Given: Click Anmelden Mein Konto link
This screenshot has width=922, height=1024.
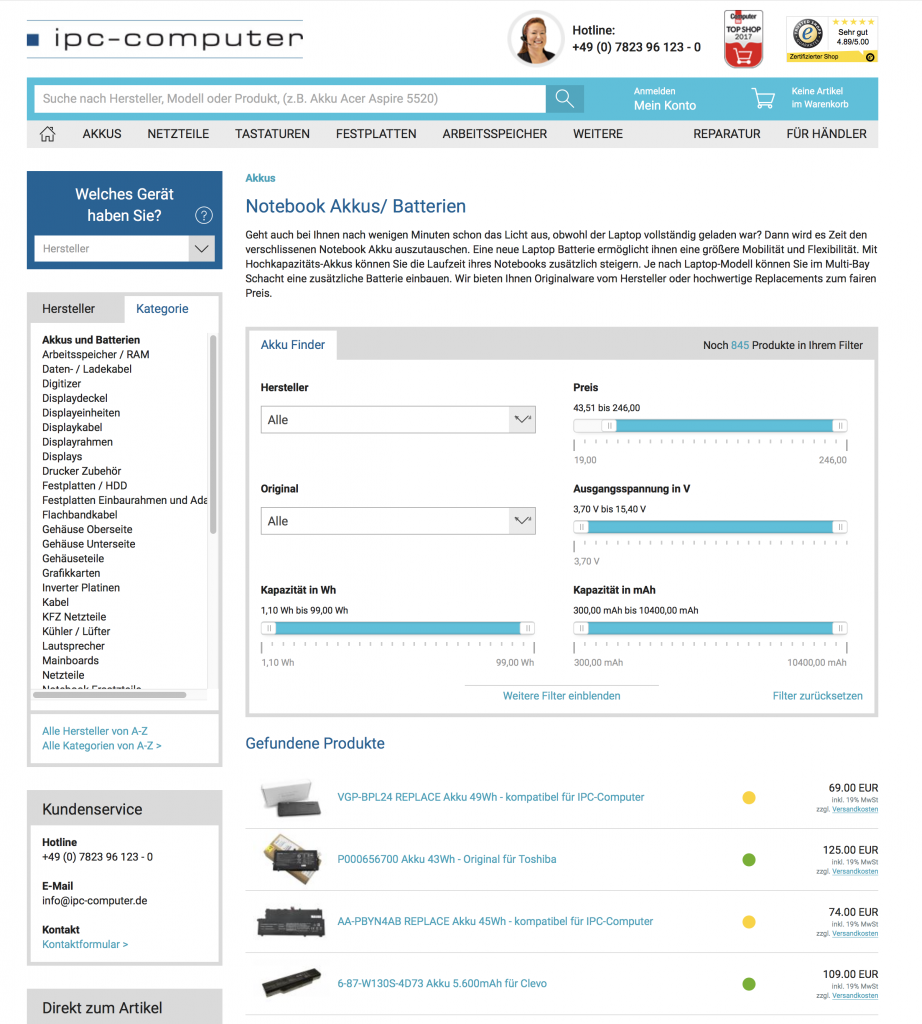Looking at the screenshot, I should pyautogui.click(x=665, y=99).
